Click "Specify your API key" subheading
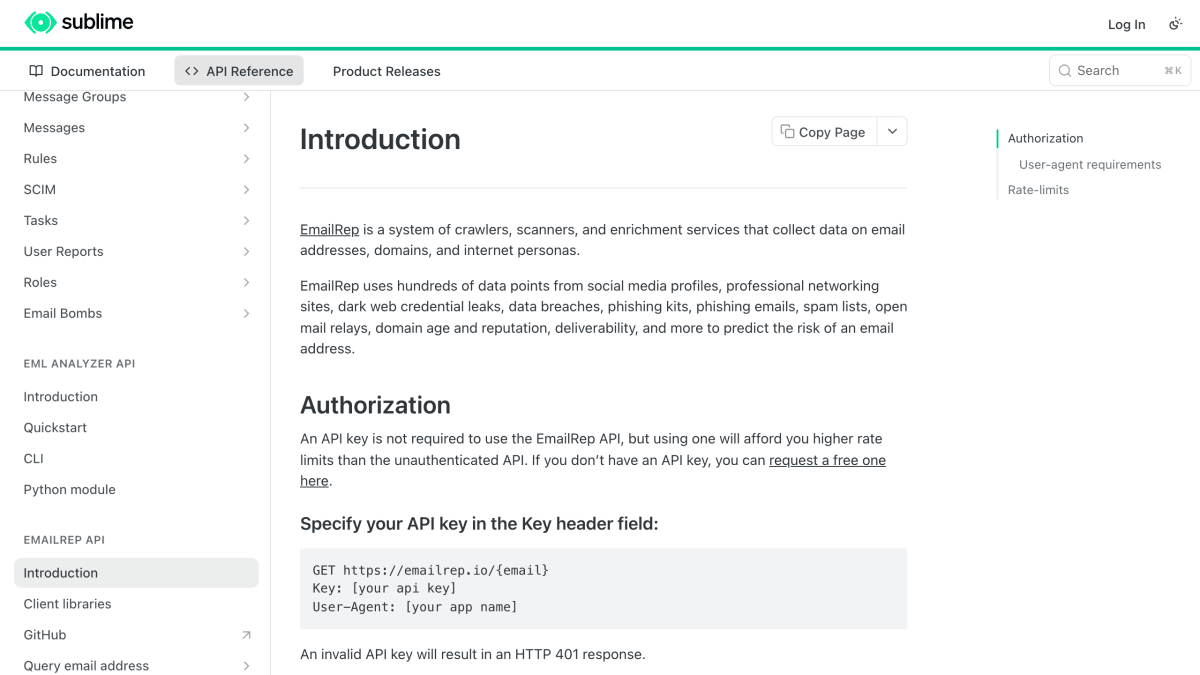 click(x=479, y=524)
